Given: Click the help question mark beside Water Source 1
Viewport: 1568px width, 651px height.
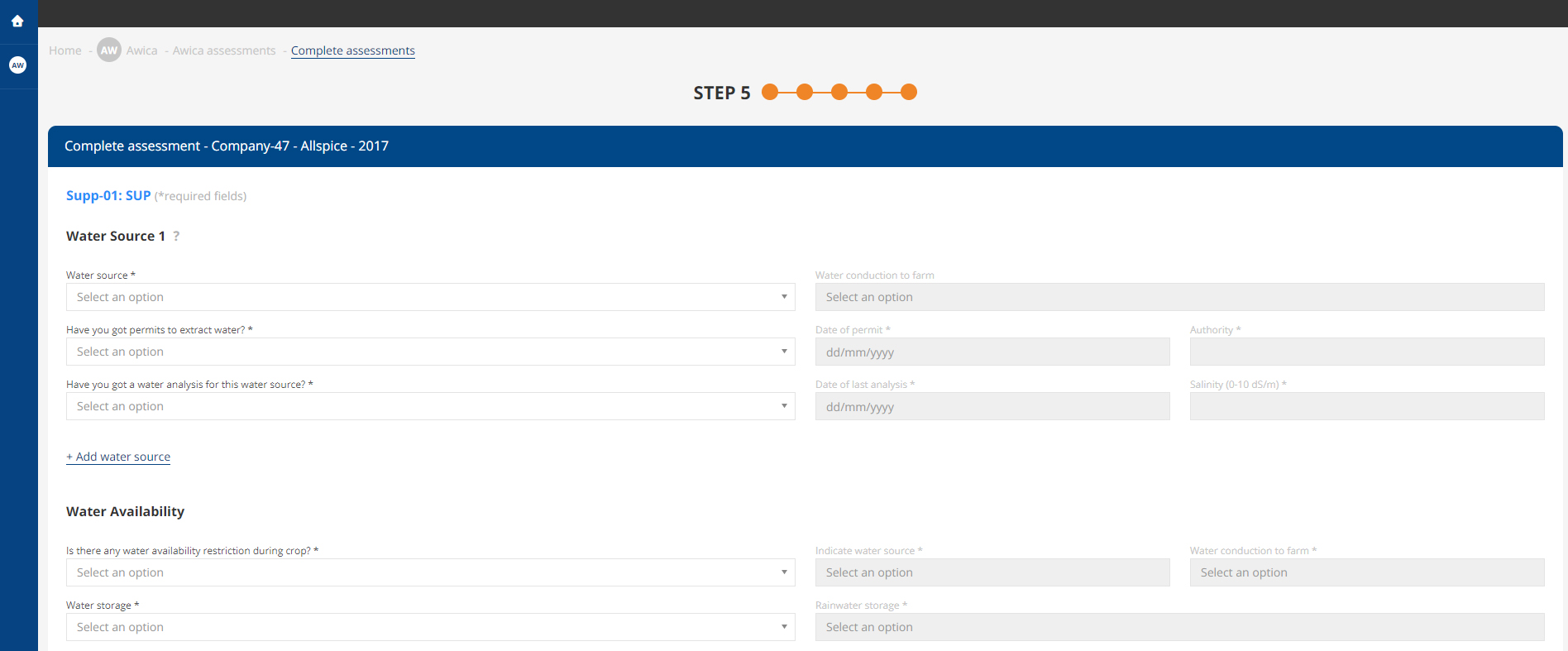Looking at the screenshot, I should coord(176,237).
